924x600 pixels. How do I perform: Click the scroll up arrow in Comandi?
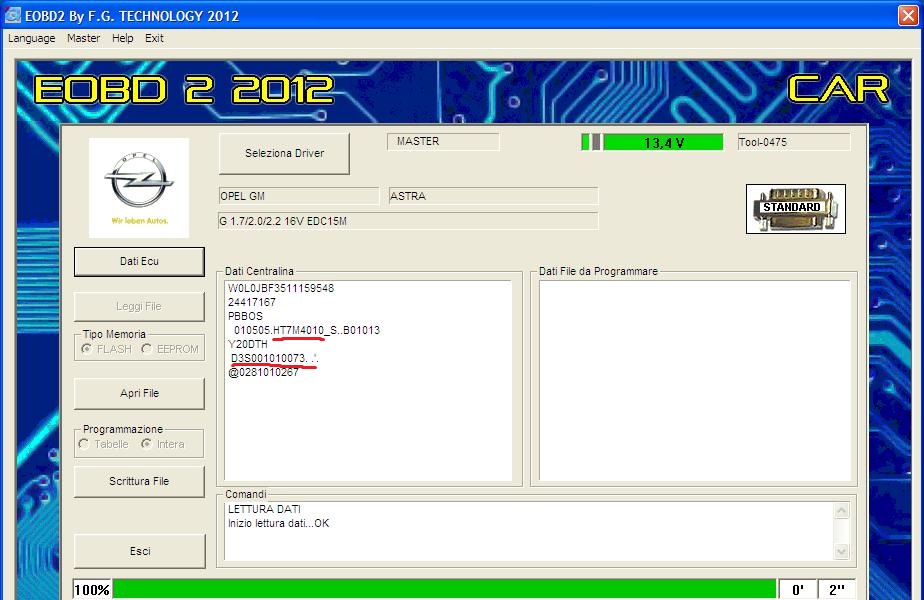(x=842, y=510)
